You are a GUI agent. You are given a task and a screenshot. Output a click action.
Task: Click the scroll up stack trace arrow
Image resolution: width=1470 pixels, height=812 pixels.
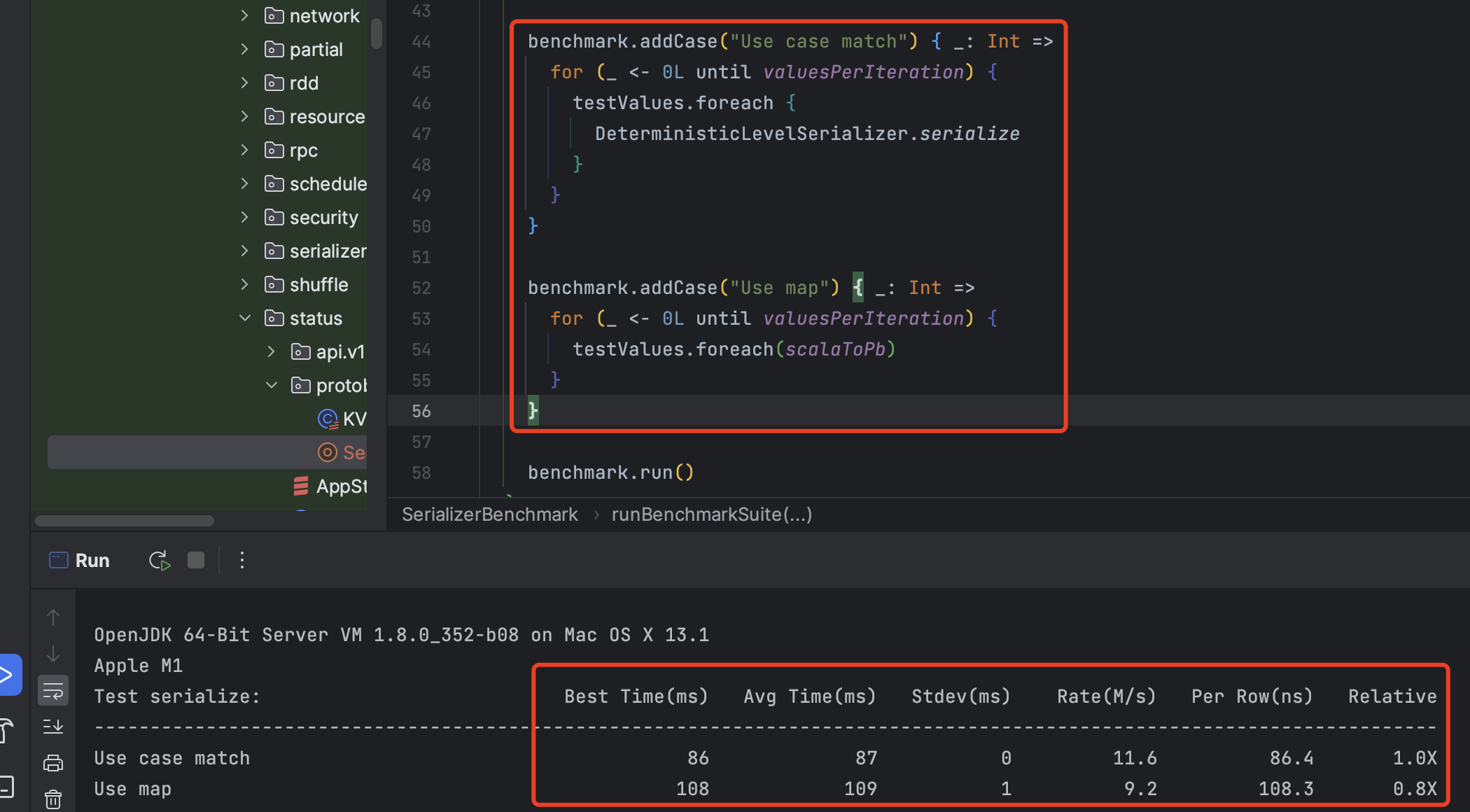(x=53, y=617)
